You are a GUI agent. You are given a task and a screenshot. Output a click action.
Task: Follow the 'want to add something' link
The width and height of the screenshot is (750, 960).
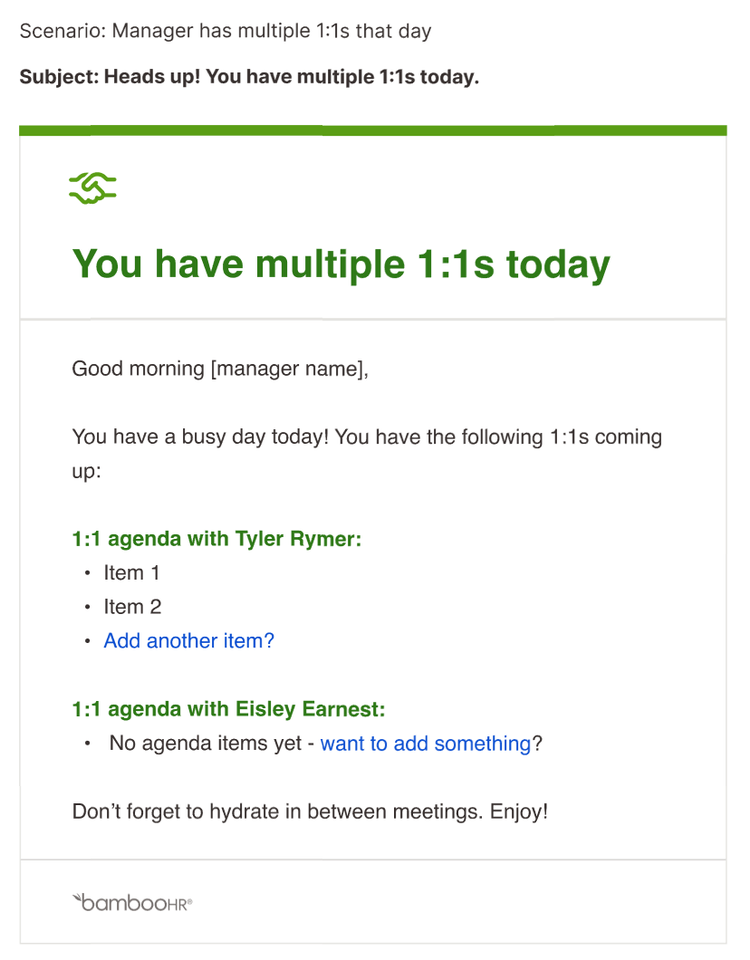[426, 743]
